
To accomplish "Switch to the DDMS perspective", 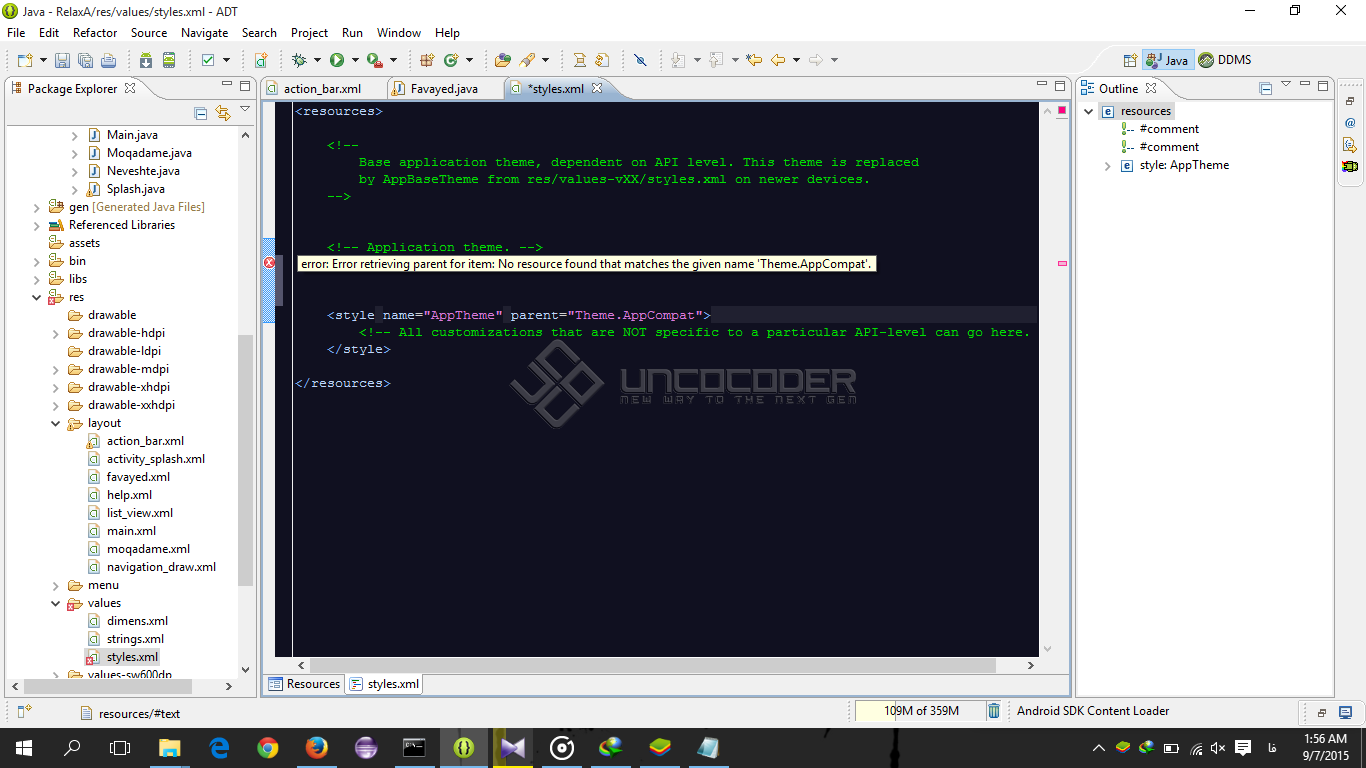I will (1225, 60).
